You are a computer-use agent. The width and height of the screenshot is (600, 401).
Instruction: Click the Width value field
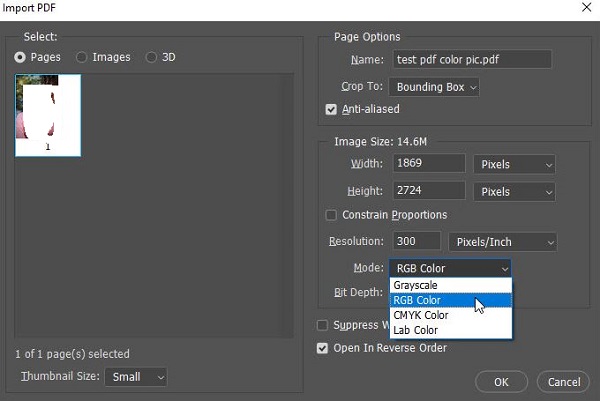click(429, 163)
